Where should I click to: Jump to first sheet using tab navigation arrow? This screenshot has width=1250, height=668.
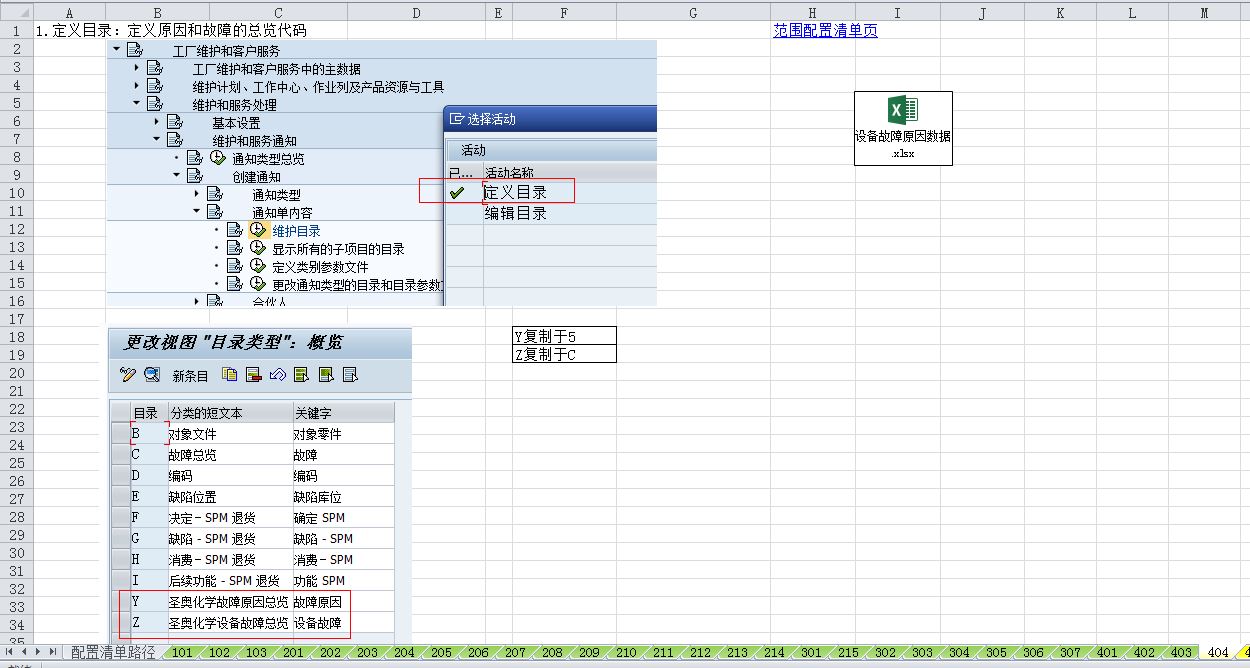tap(8, 653)
